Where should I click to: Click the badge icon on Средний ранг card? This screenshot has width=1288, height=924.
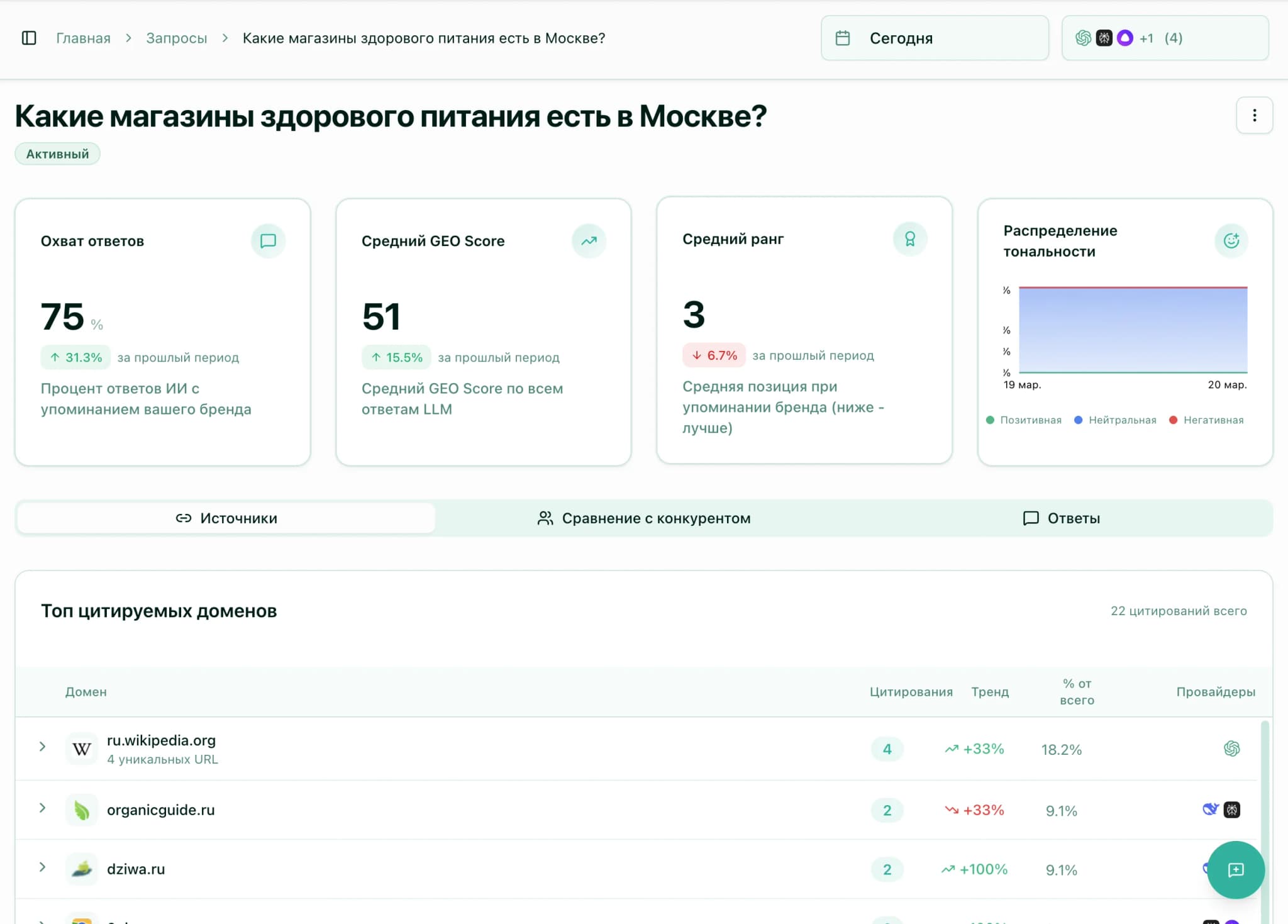tap(910, 239)
